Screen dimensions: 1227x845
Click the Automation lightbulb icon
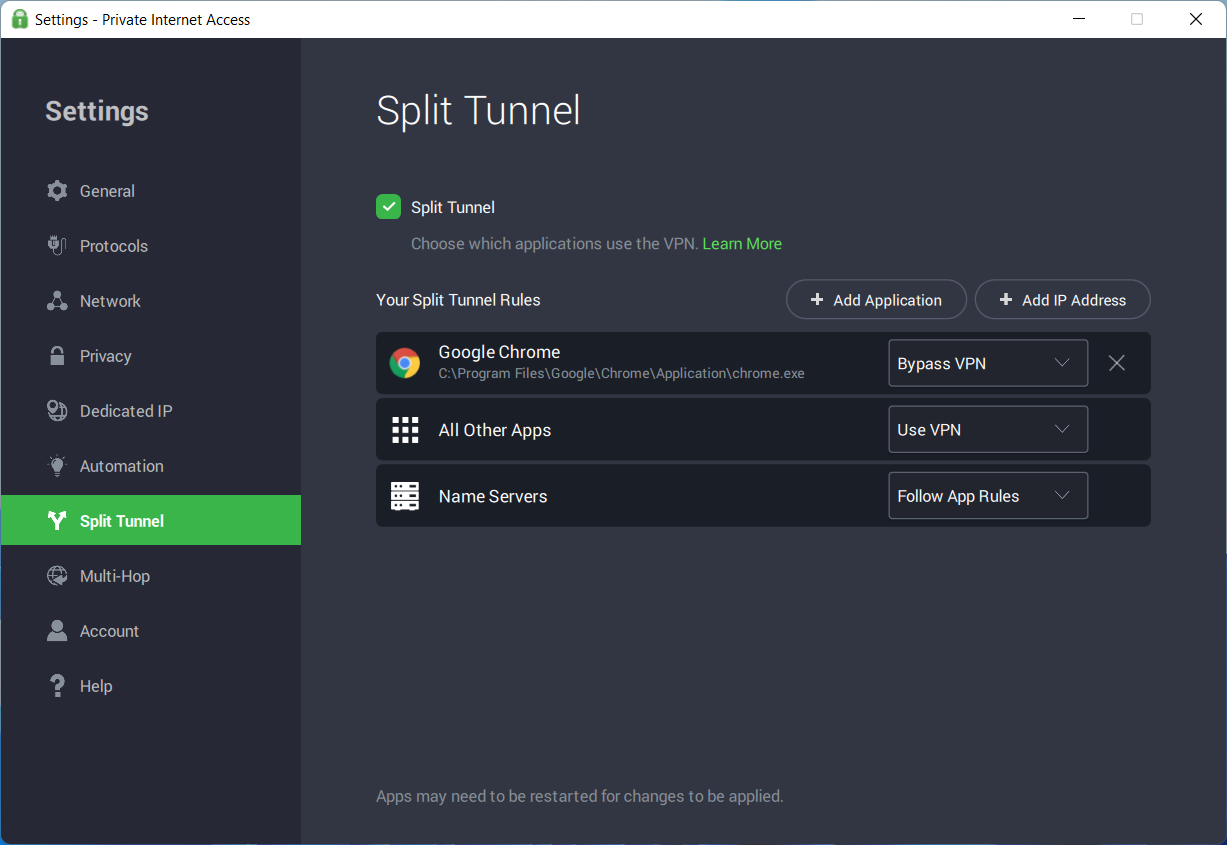click(58, 466)
